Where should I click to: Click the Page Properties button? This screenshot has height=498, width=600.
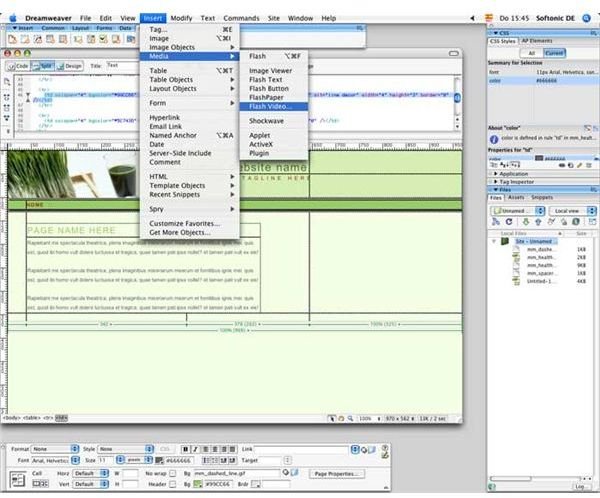(337, 474)
